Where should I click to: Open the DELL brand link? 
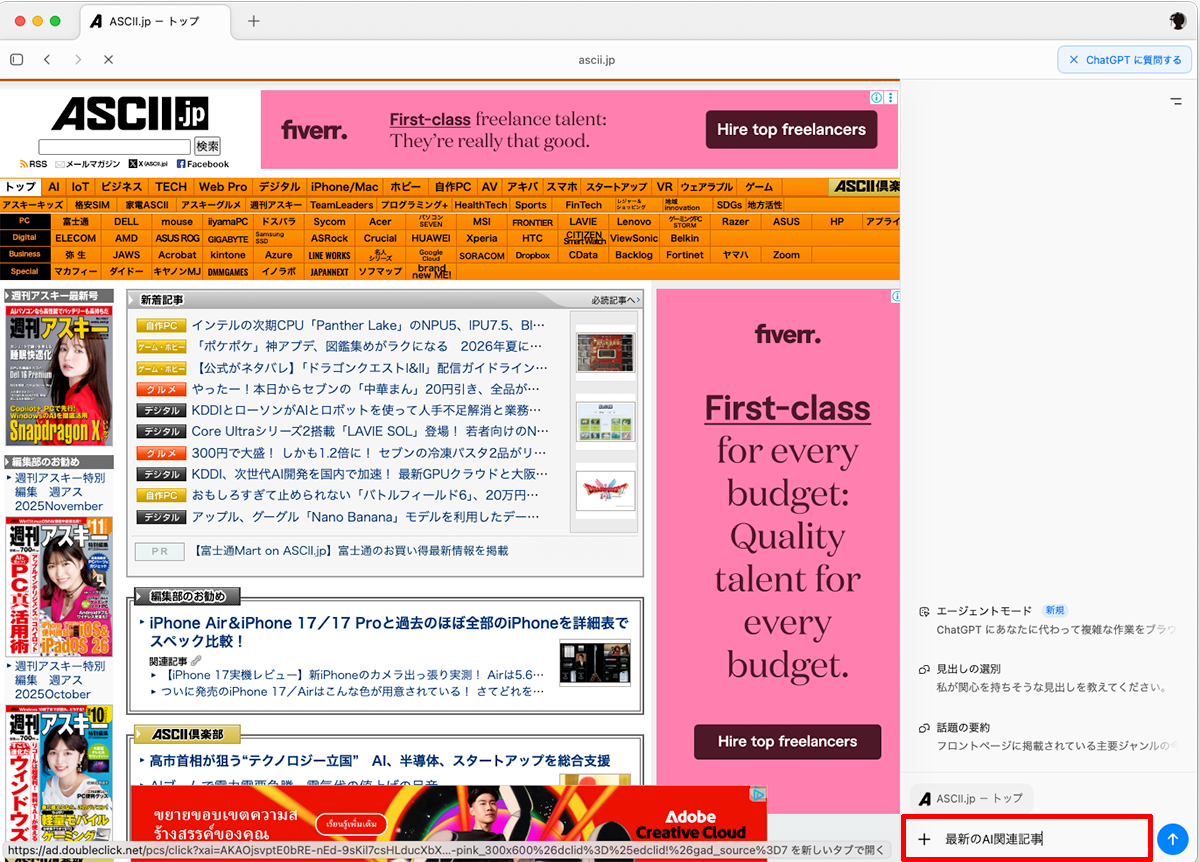tap(127, 222)
